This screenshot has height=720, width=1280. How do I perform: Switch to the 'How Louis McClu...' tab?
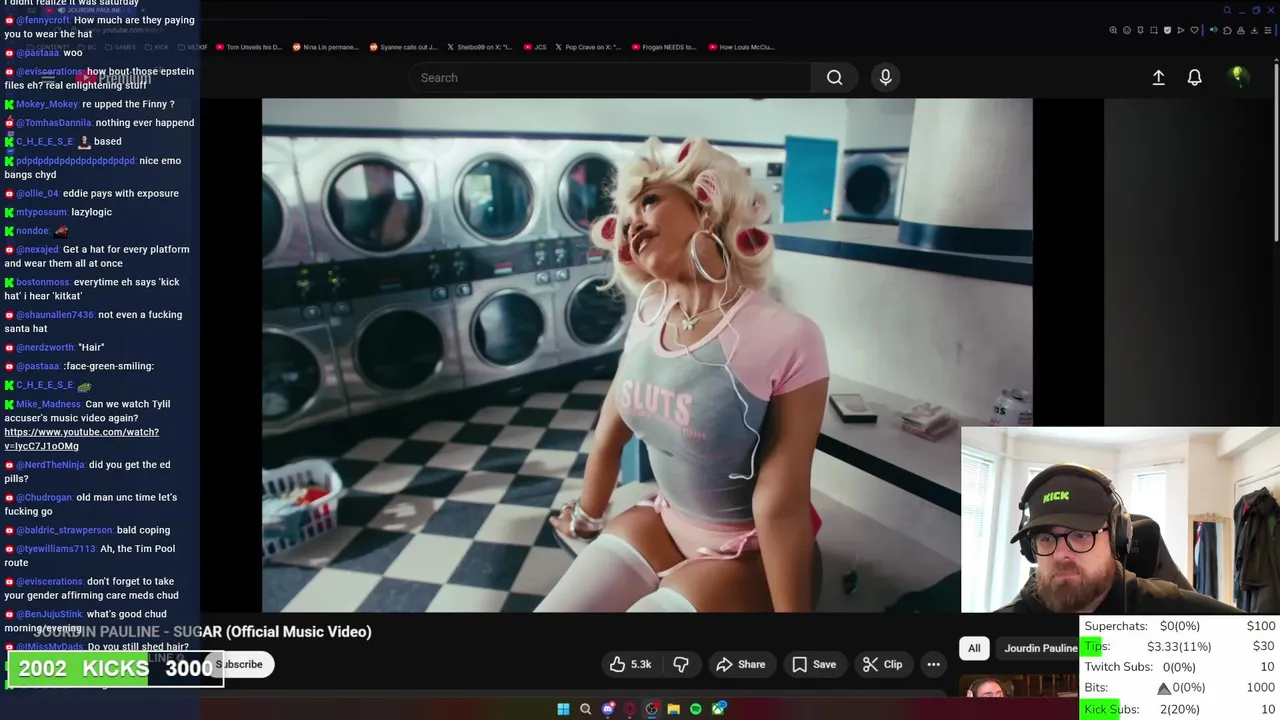pyautogui.click(x=741, y=47)
